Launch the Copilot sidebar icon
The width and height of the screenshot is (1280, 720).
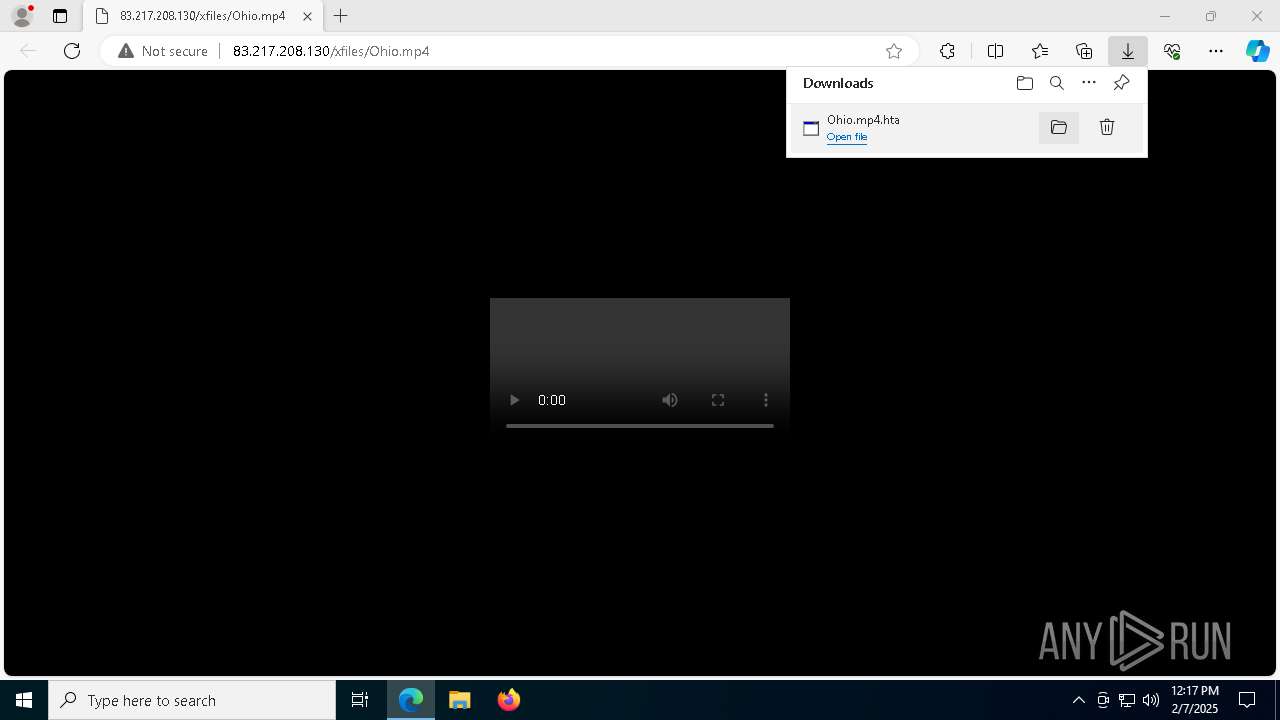[x=1257, y=51]
